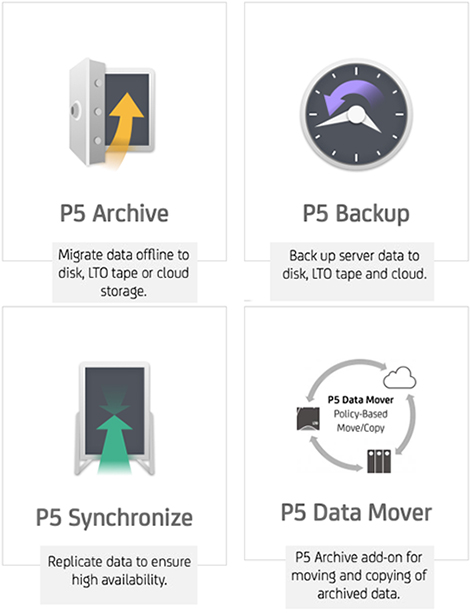Select the 'Migrate data offline' description box
Image resolution: width=470 pixels, height=614 pixels.
pyautogui.click(x=125, y=273)
